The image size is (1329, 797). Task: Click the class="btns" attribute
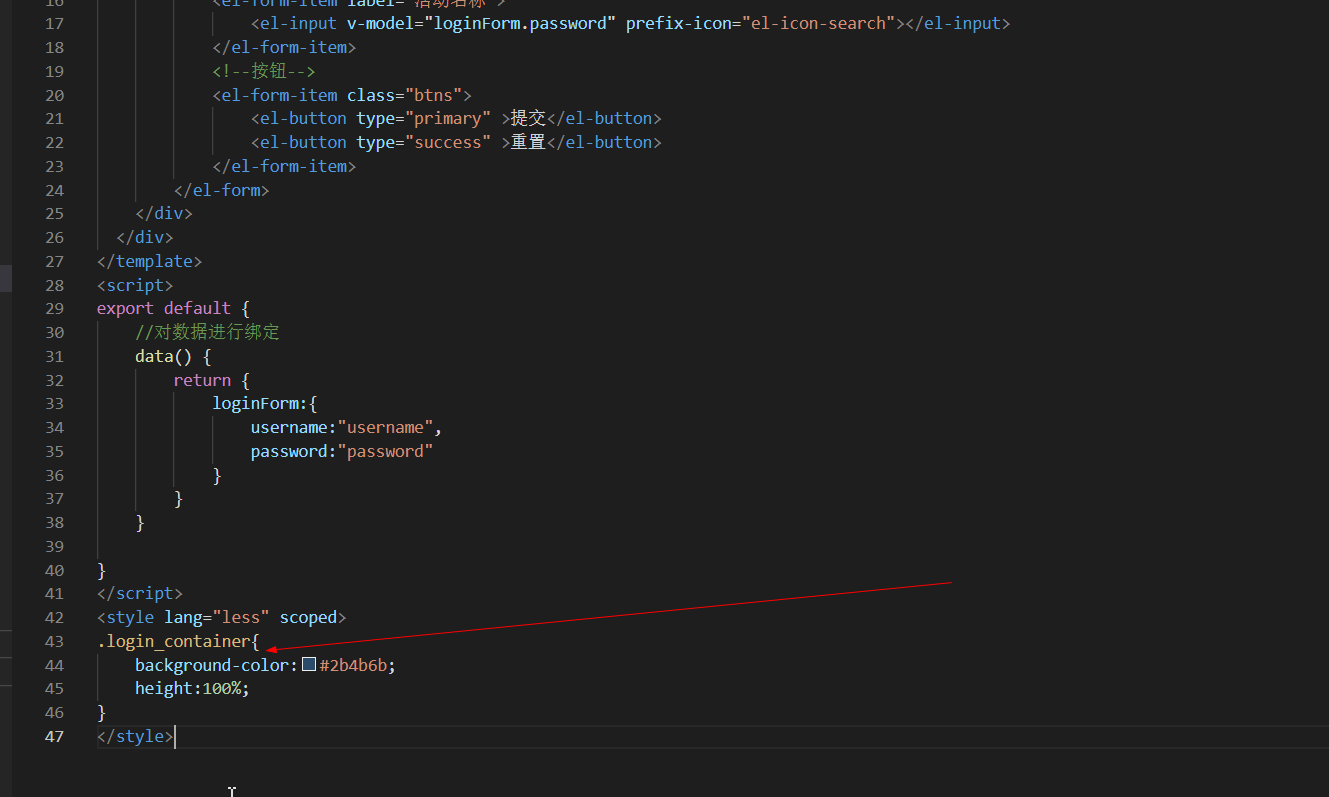pos(404,95)
